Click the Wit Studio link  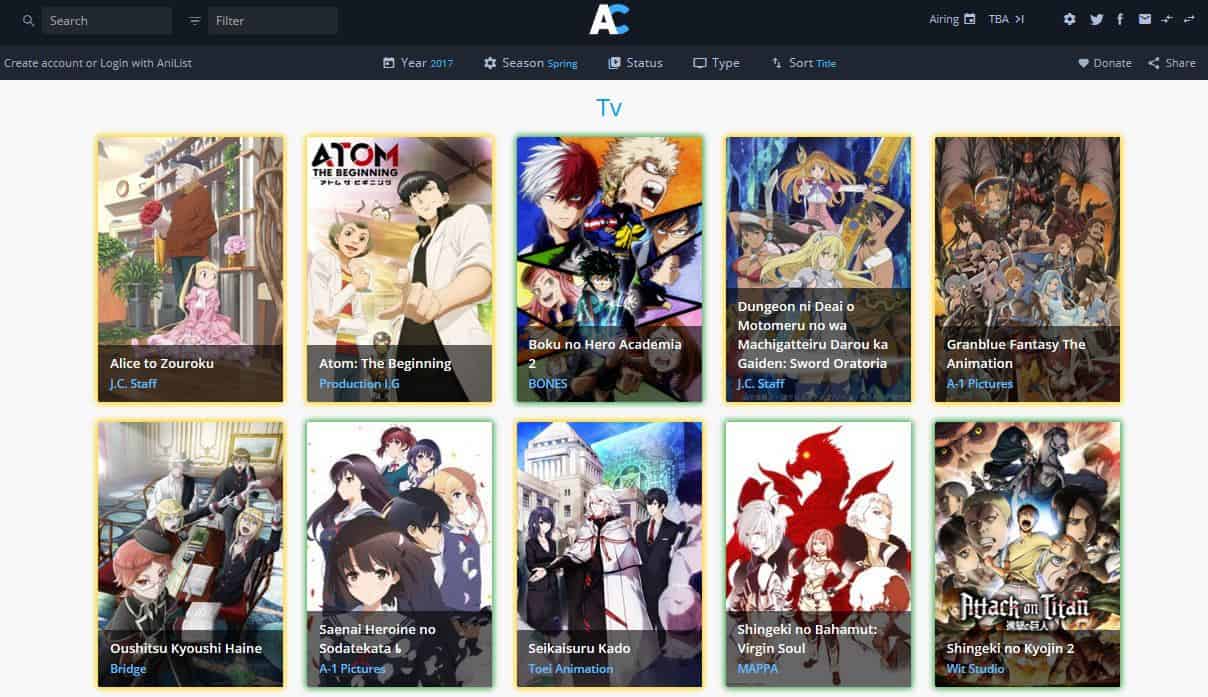975,669
